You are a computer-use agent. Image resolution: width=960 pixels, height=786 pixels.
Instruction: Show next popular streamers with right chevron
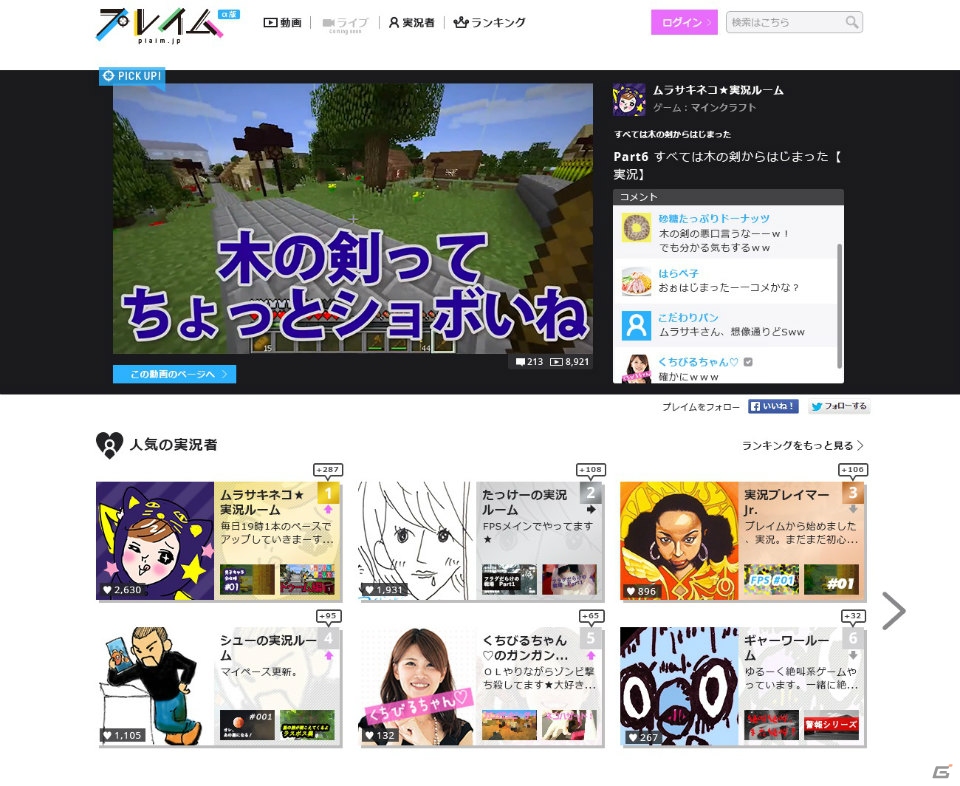894,611
